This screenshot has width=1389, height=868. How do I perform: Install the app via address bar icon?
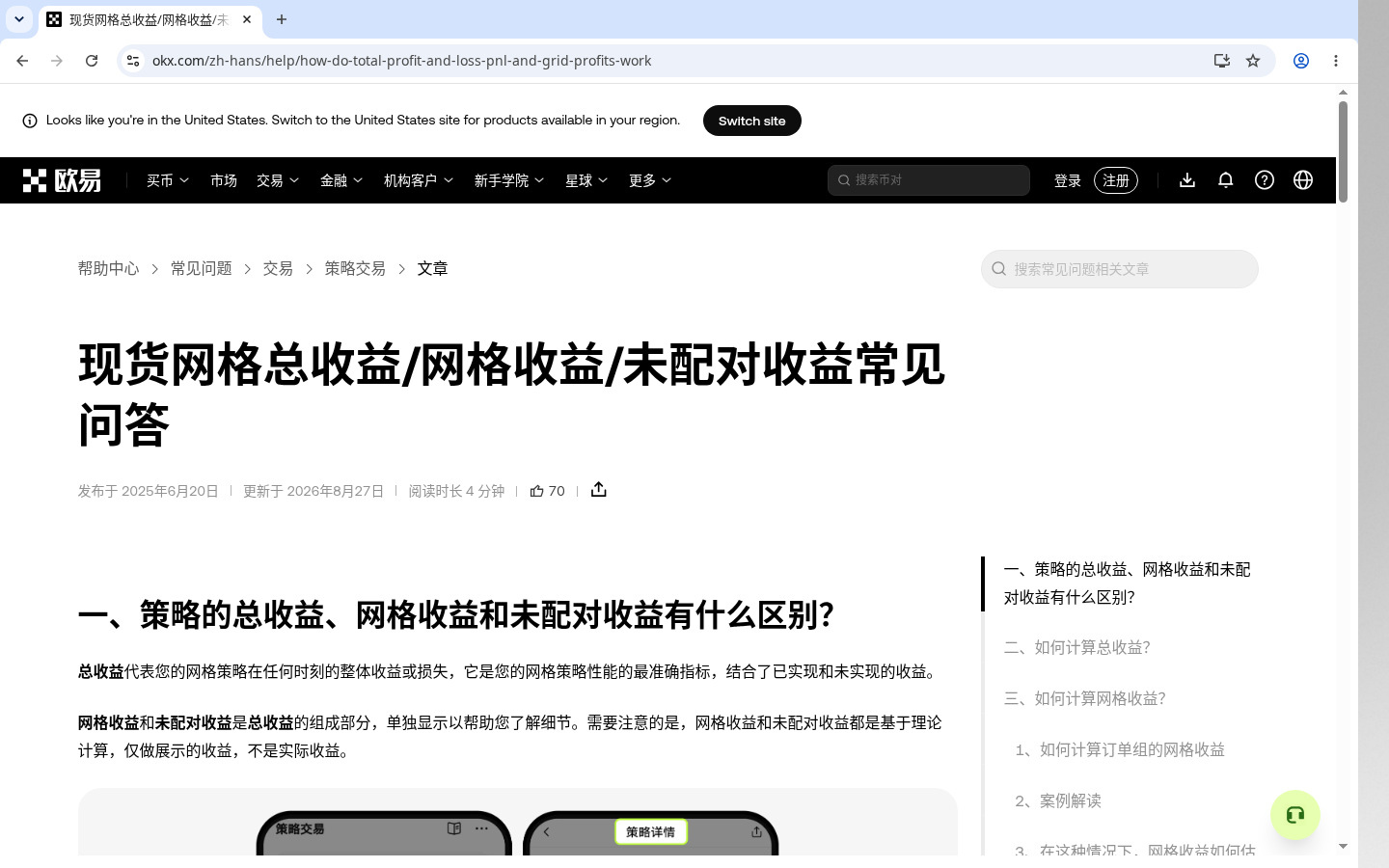pyautogui.click(x=1222, y=61)
